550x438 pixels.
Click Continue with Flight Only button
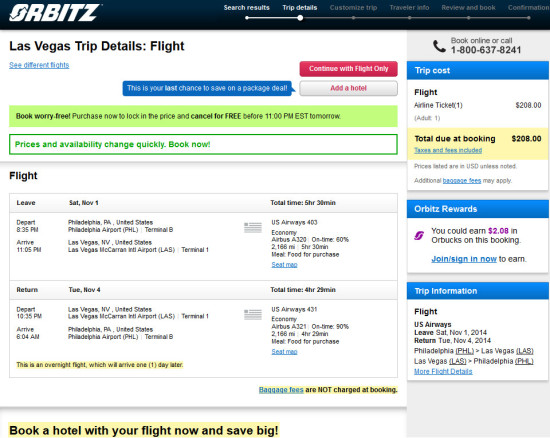tap(349, 69)
